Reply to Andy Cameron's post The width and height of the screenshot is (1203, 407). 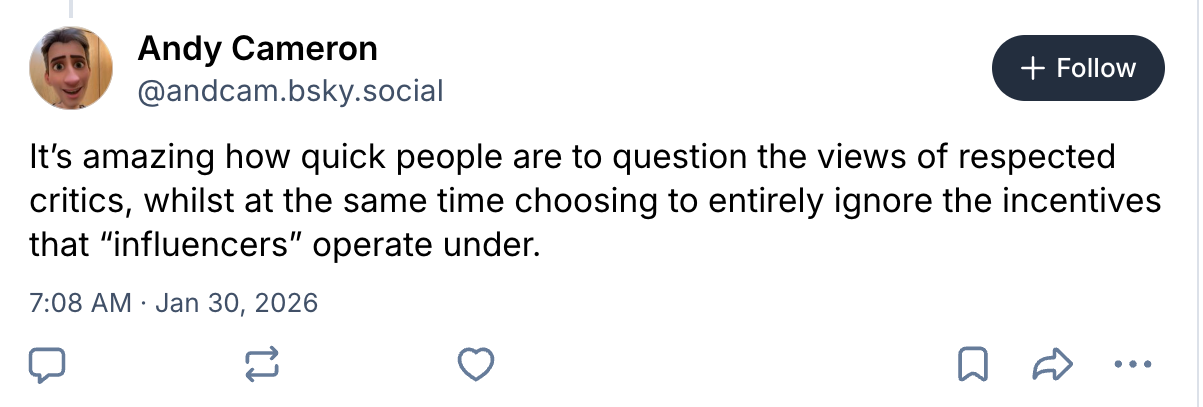tap(47, 366)
